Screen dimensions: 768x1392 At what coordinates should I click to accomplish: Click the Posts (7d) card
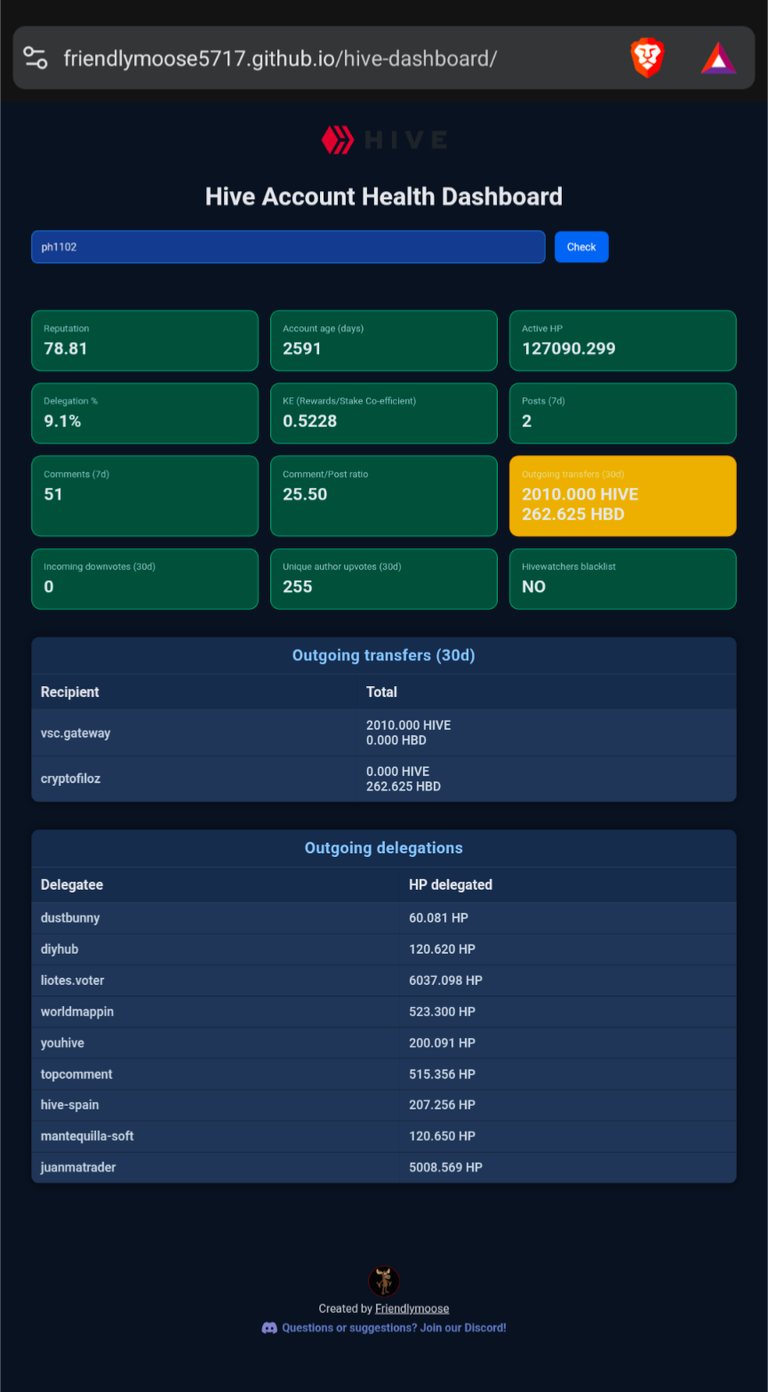coord(623,413)
